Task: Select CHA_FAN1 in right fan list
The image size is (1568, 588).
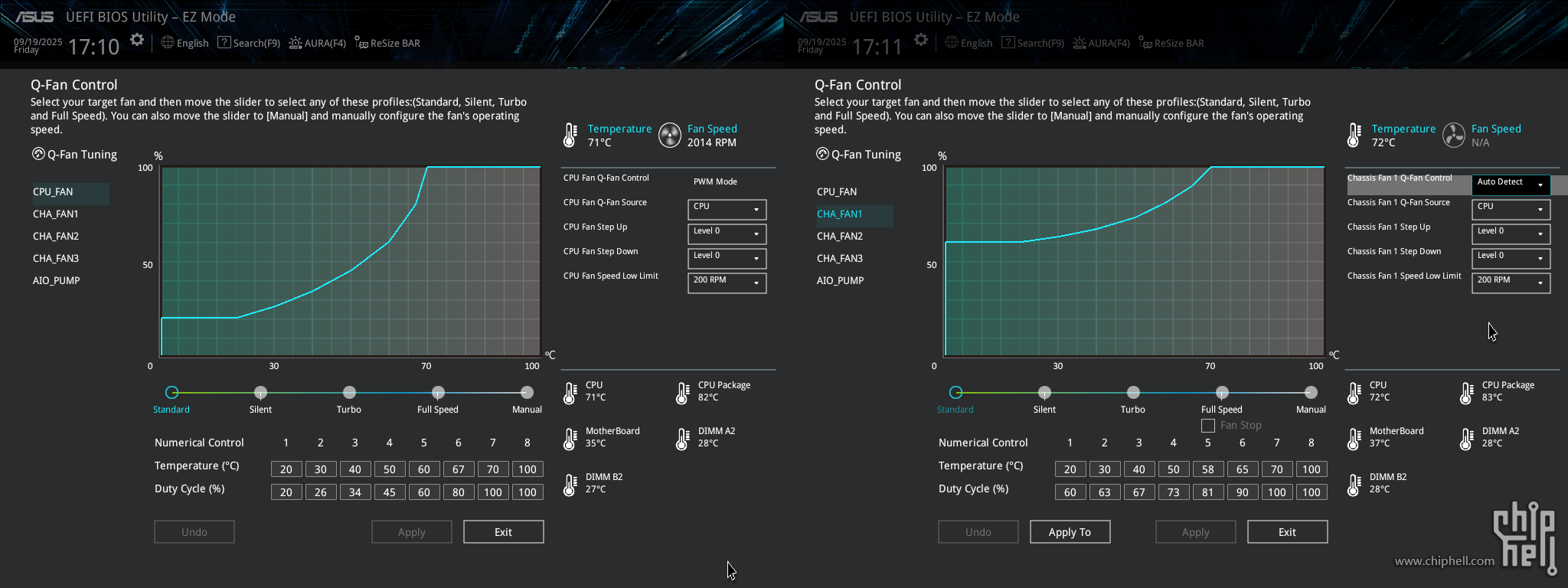Action: click(853, 214)
